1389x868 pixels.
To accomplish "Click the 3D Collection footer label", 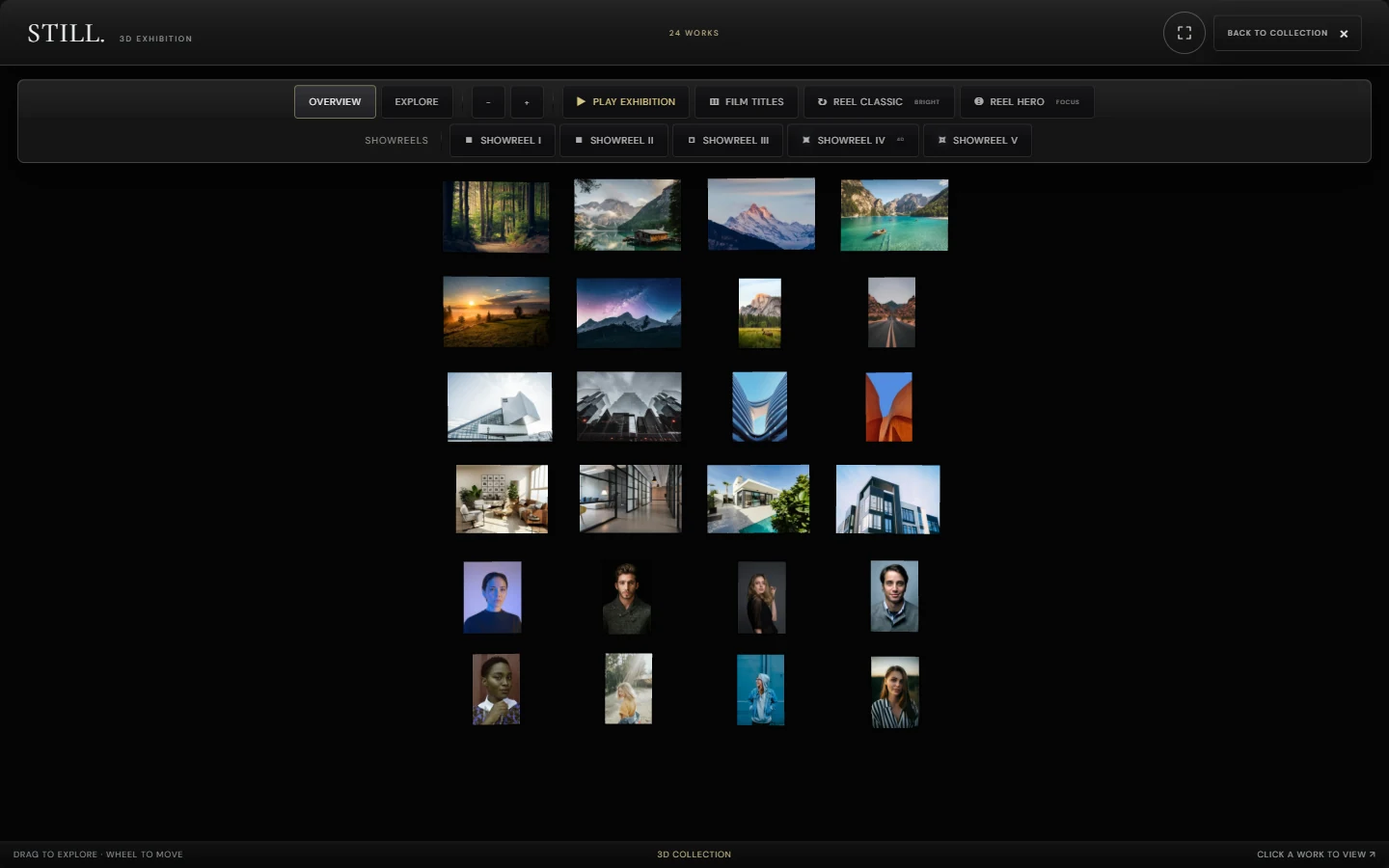I will pos(694,854).
